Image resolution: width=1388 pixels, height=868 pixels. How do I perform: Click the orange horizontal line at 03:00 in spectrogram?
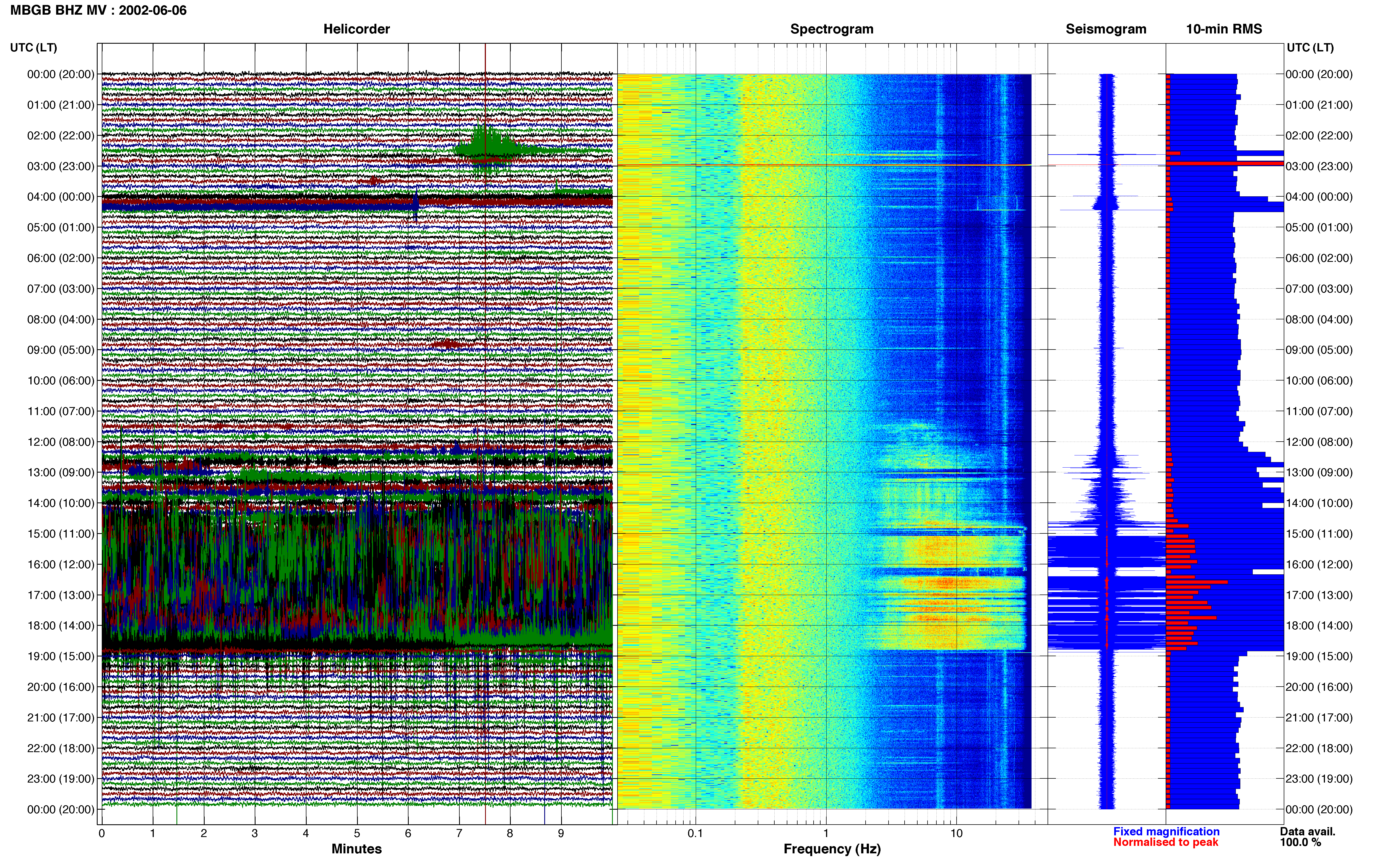point(824,165)
